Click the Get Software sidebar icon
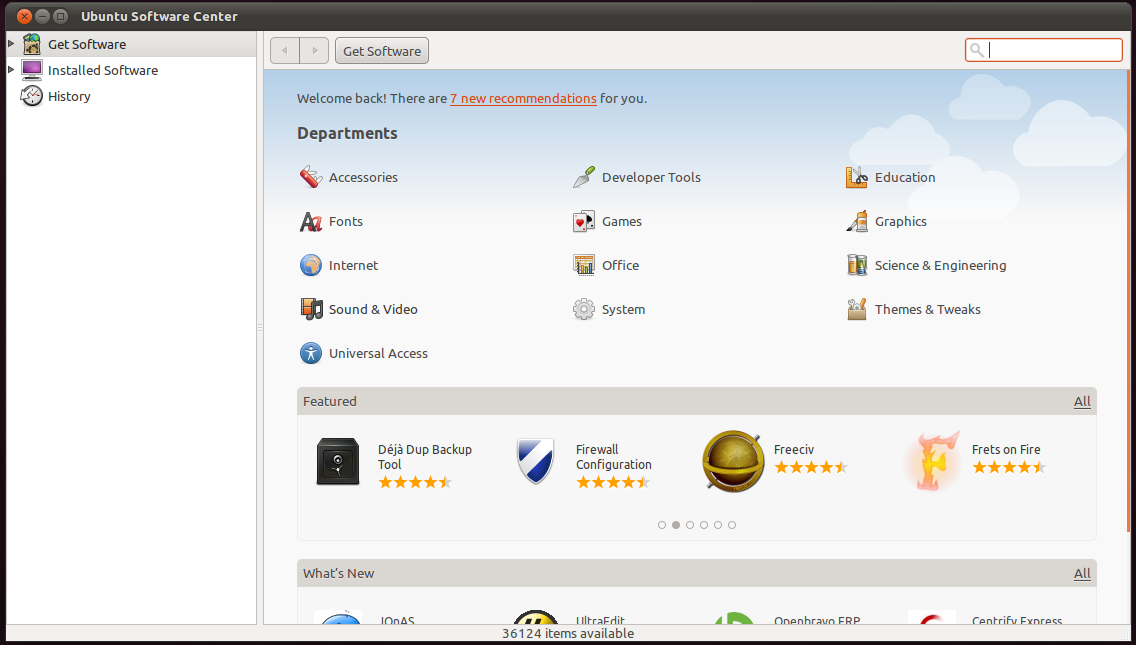1136x645 pixels. pyautogui.click(x=32, y=44)
